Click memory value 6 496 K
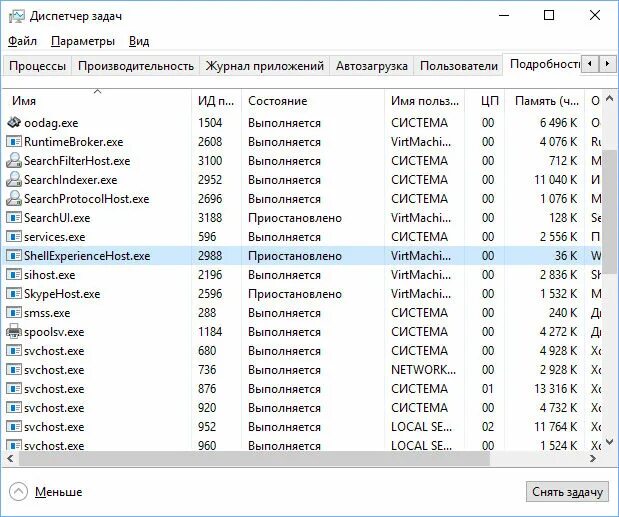The image size is (619, 517). [x=559, y=123]
